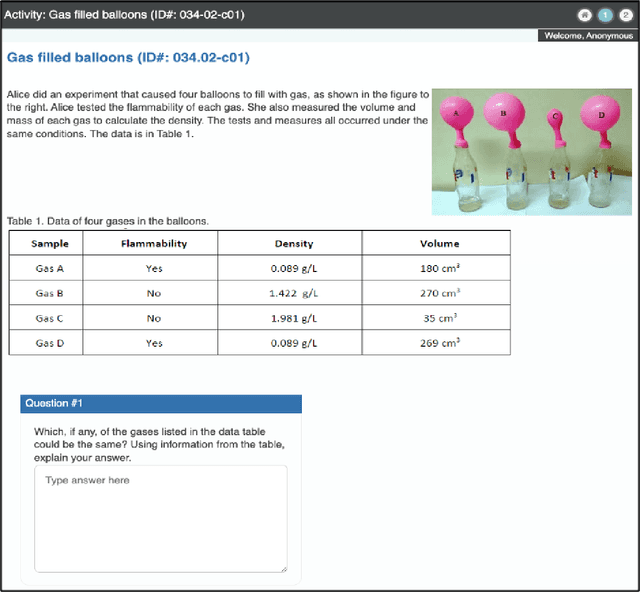Click the Table 1 caption text

(x=108, y=221)
